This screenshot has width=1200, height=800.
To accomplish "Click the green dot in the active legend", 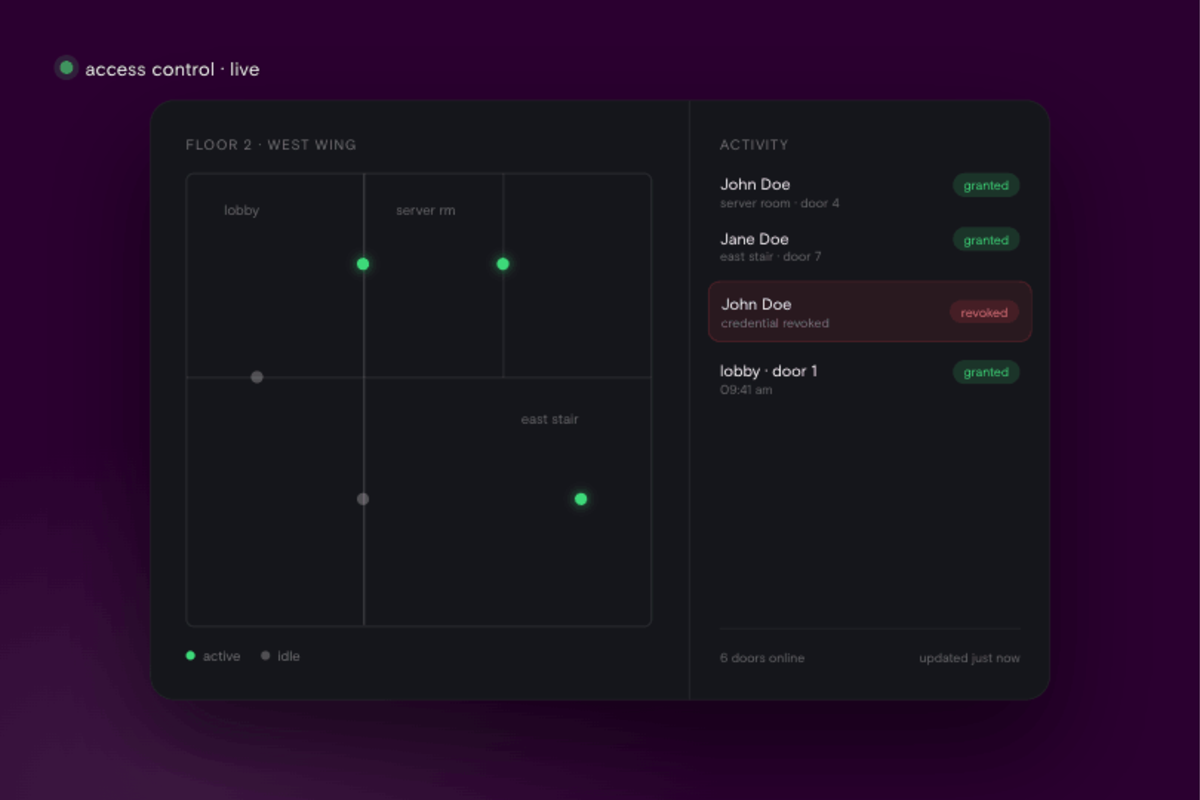I will [x=190, y=656].
